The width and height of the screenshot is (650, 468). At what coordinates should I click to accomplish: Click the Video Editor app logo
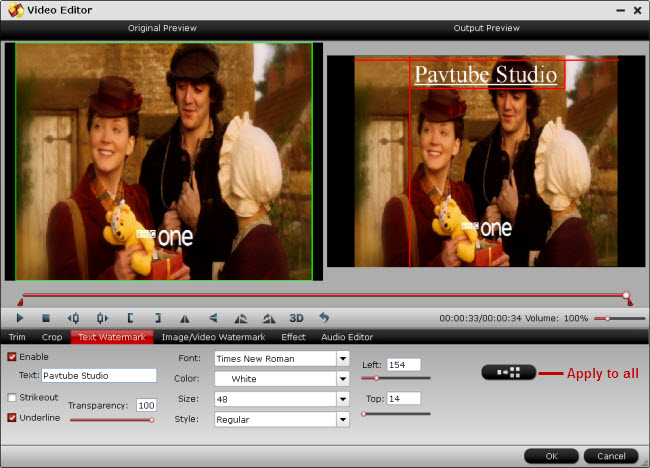(16, 10)
